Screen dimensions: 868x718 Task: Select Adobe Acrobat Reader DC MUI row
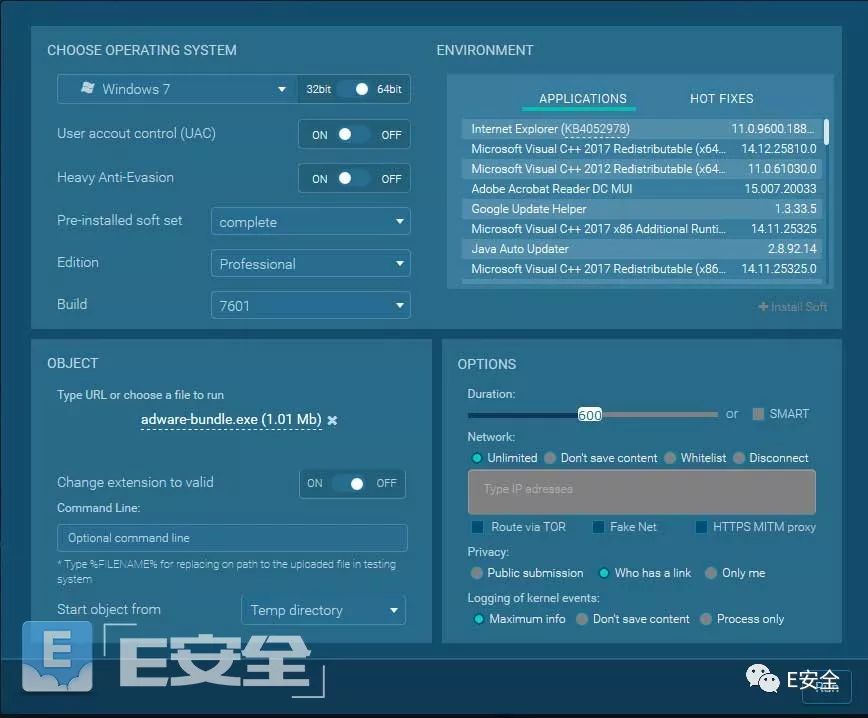[642, 189]
